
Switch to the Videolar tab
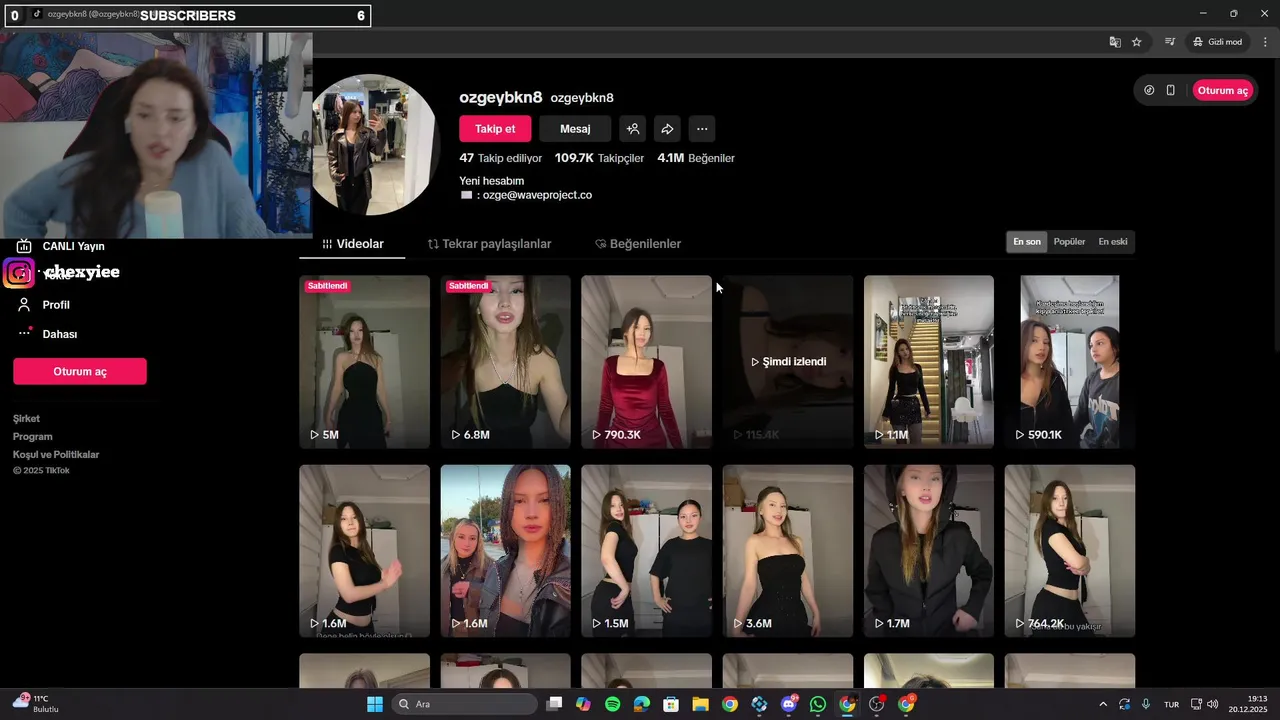click(353, 244)
